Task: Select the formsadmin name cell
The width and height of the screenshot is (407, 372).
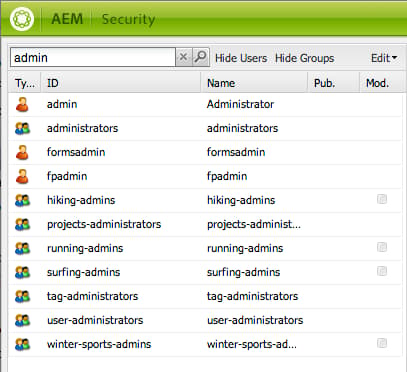Action: (x=236, y=152)
